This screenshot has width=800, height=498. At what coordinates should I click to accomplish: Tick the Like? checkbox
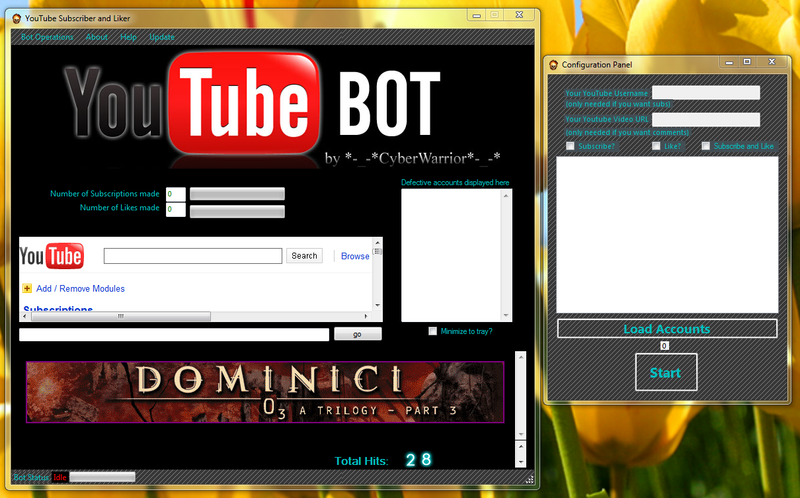(x=656, y=146)
